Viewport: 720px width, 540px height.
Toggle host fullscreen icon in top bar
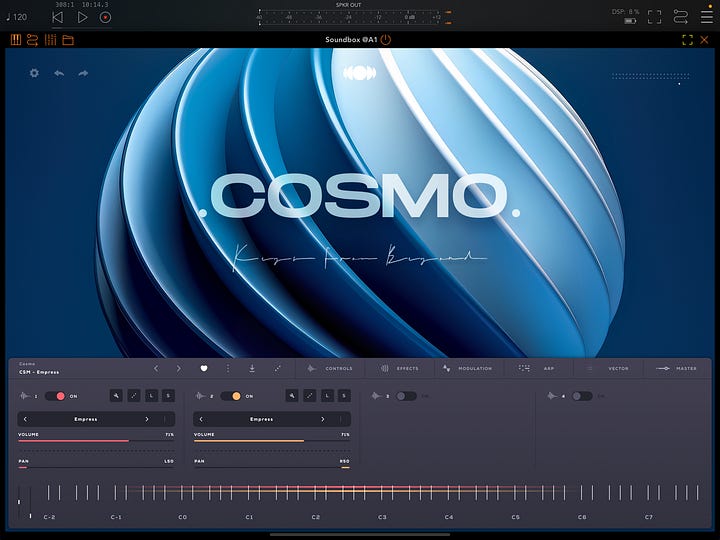click(x=654, y=17)
